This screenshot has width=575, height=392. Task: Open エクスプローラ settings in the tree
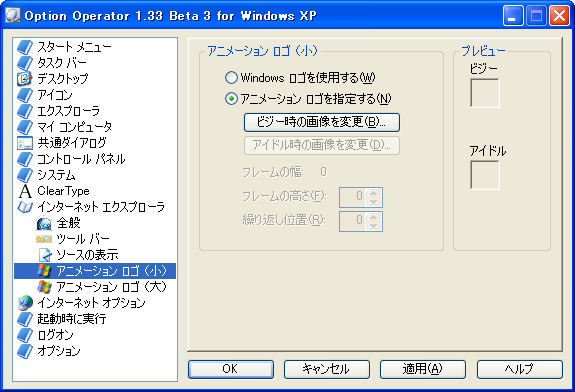pyautogui.click(x=68, y=111)
